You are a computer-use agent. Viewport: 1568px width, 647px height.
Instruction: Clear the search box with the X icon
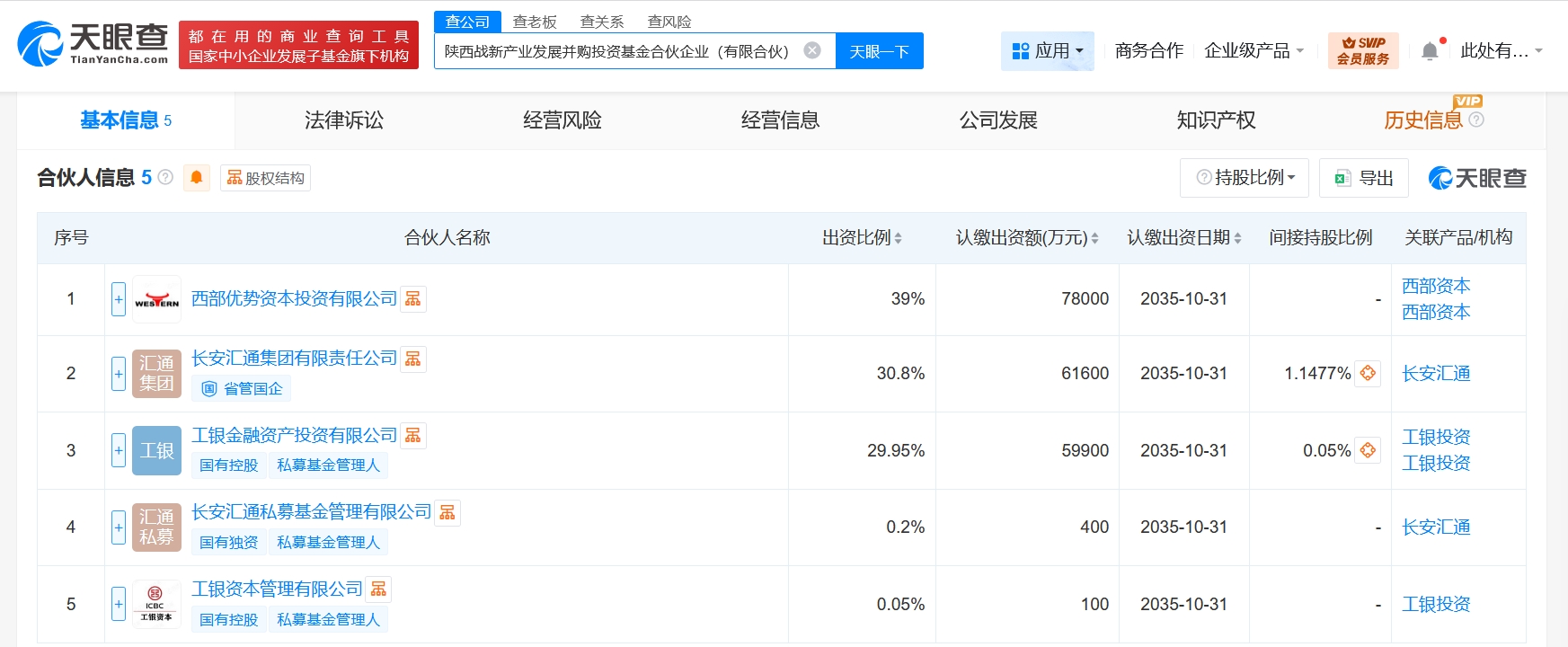click(x=812, y=50)
